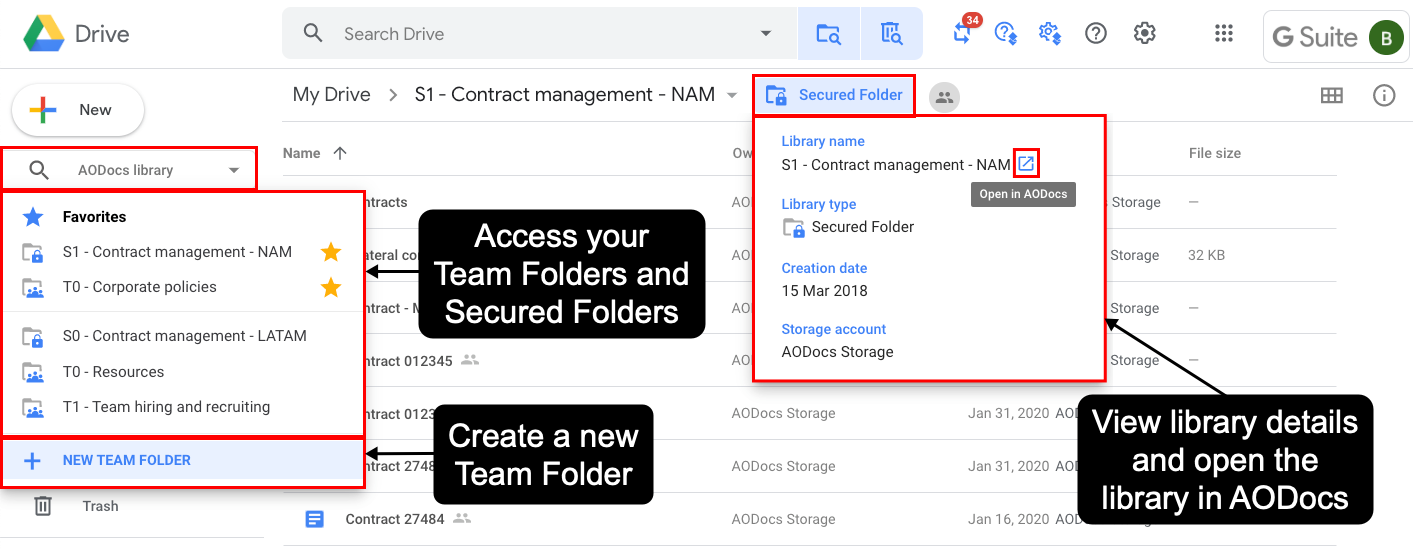Open Trash in the sidebar
Viewport: 1413px width, 549px height.
[100, 506]
